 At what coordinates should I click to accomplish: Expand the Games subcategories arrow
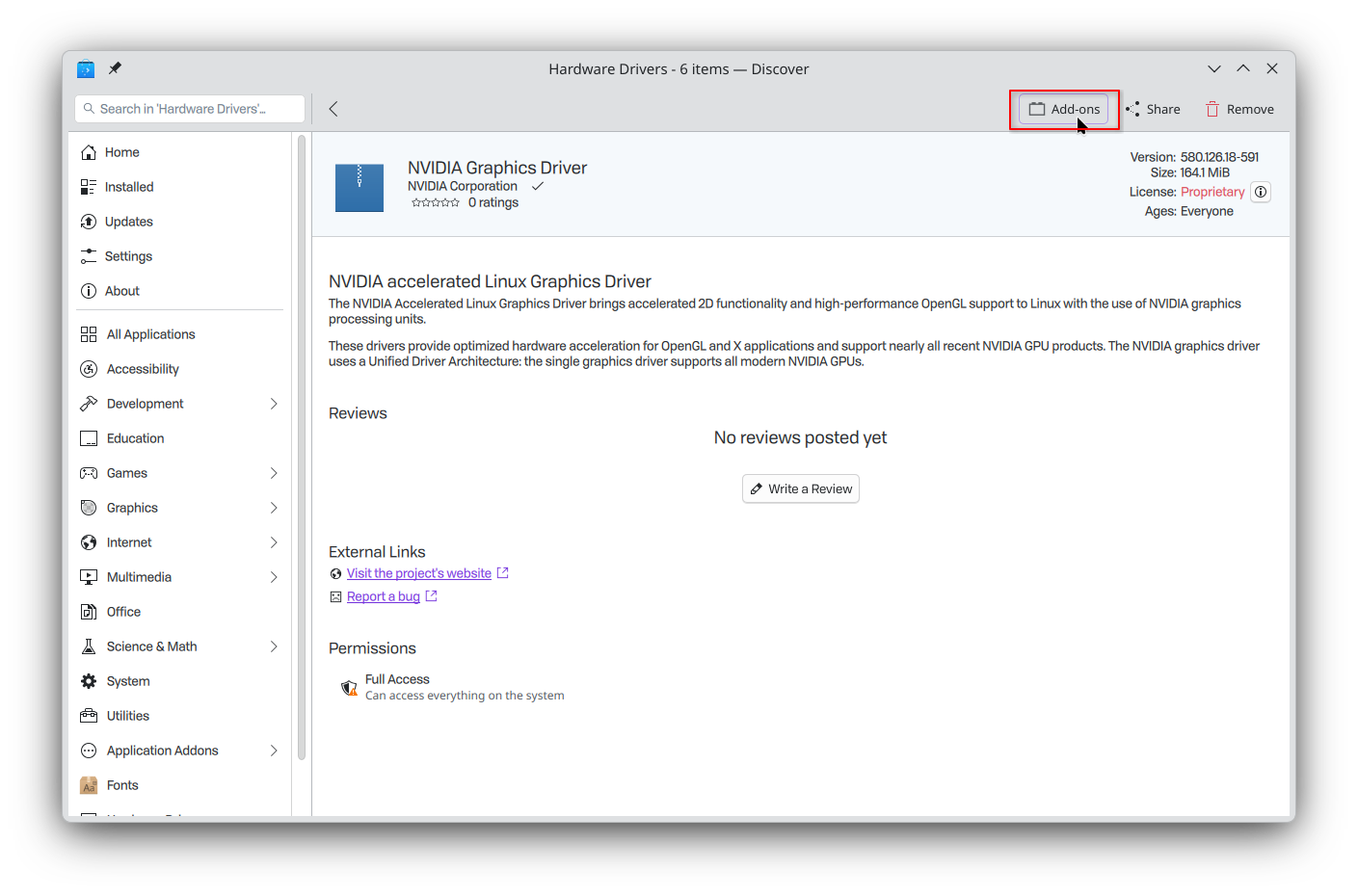point(274,473)
